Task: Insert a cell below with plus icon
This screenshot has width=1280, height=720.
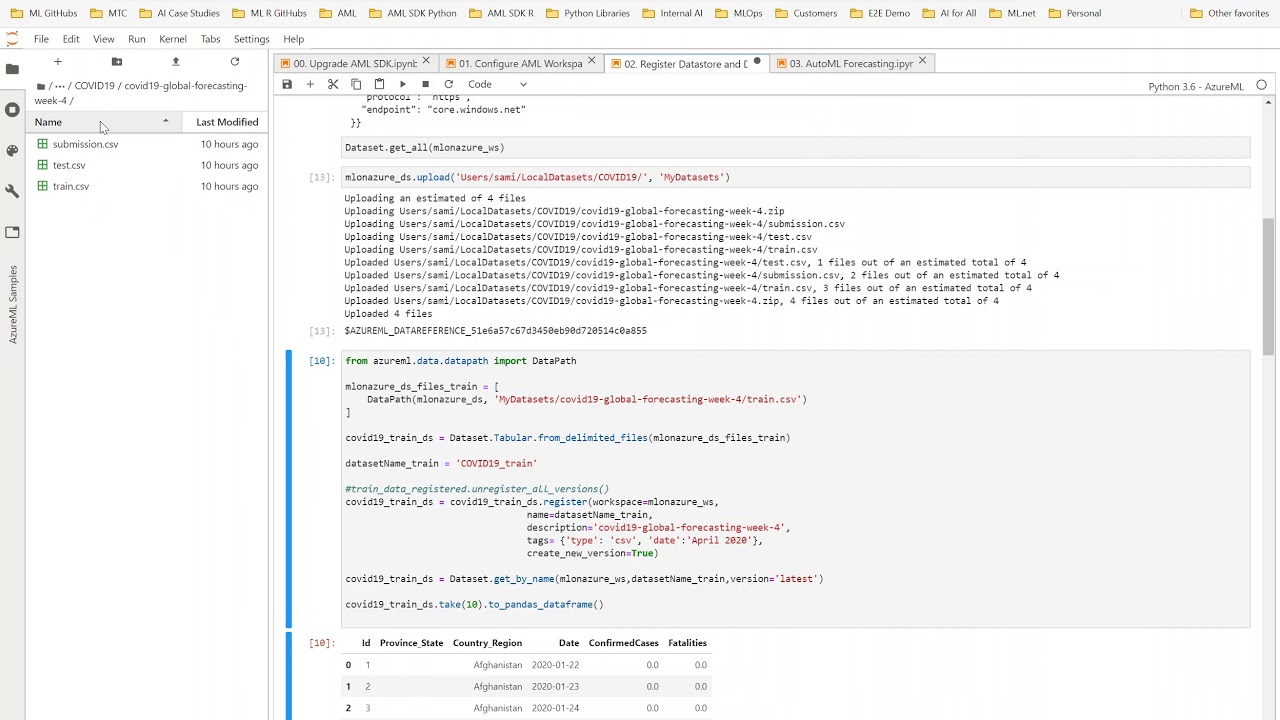Action: [310, 84]
